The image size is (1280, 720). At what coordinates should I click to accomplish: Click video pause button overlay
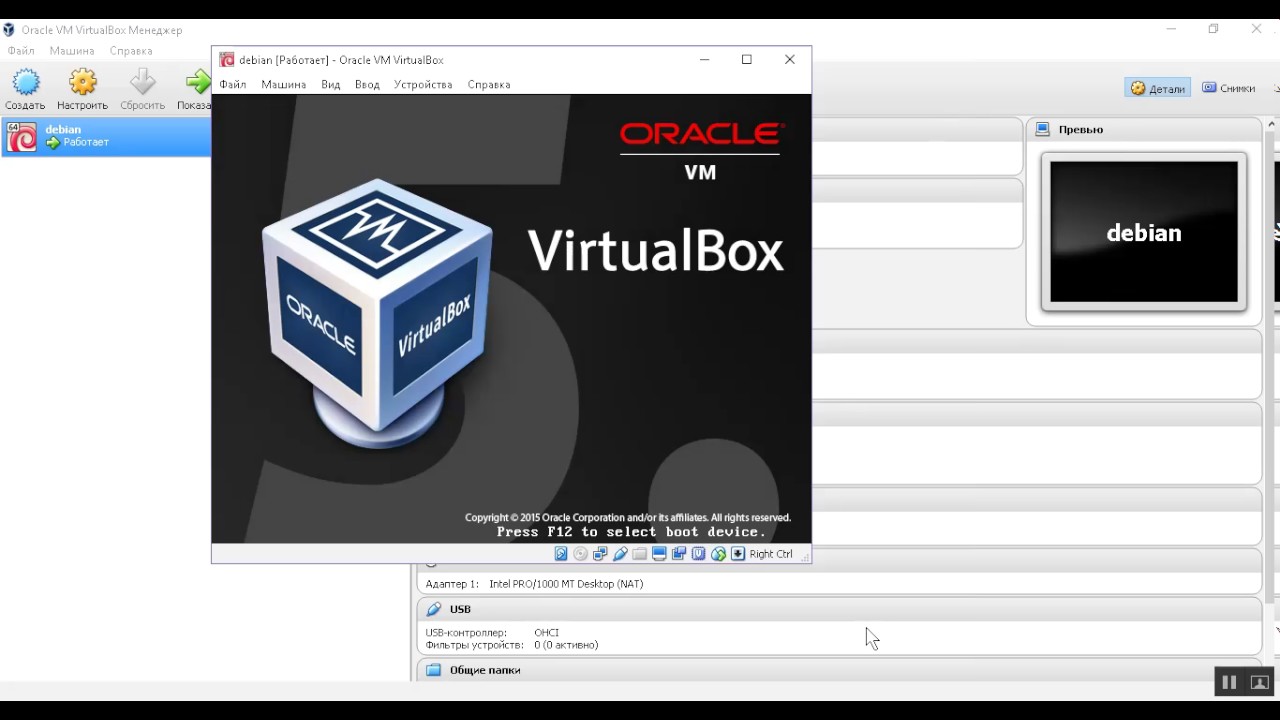point(1229,682)
